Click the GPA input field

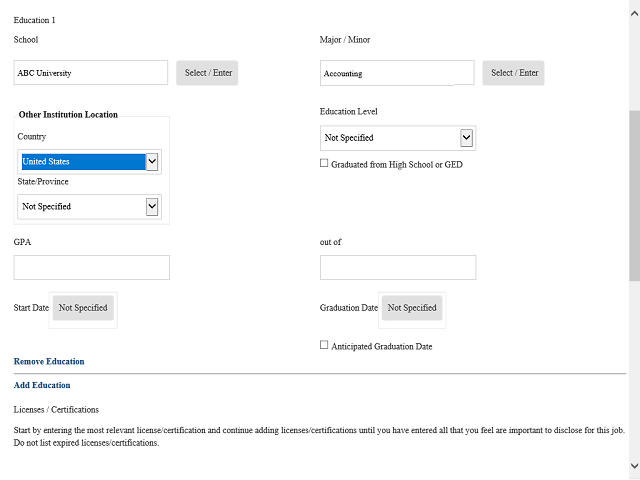click(91, 267)
